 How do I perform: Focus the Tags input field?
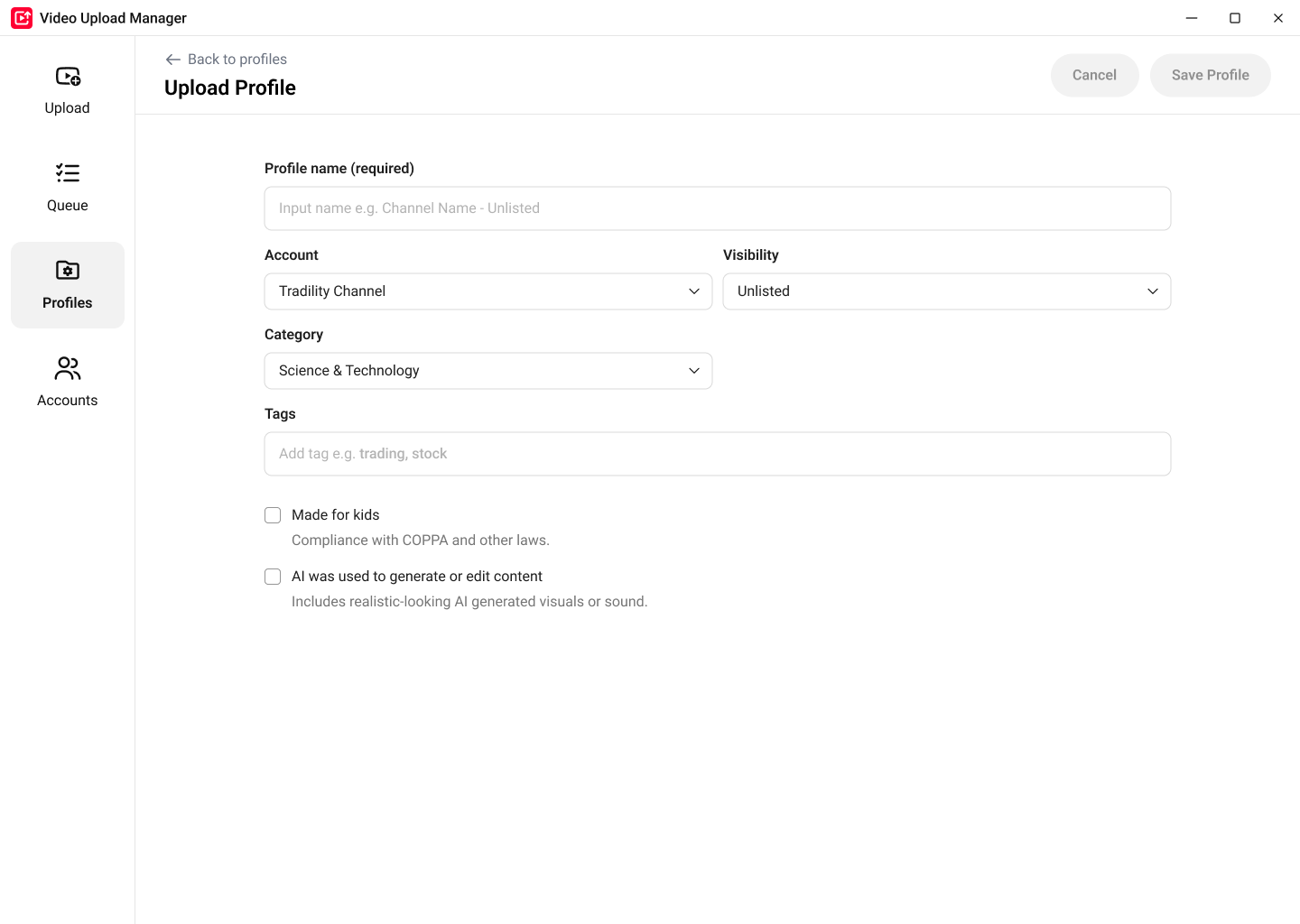coord(718,454)
